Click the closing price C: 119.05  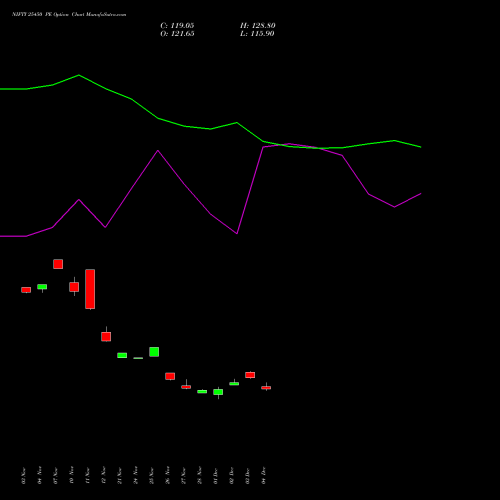tap(177, 26)
